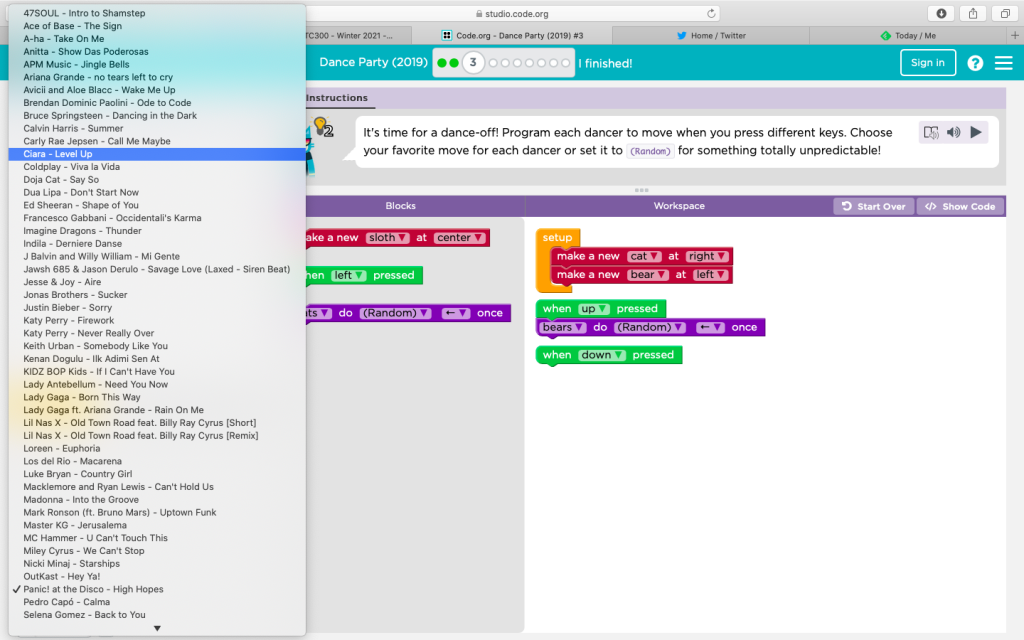Choose song Pedro Capó - Calma

(157, 602)
